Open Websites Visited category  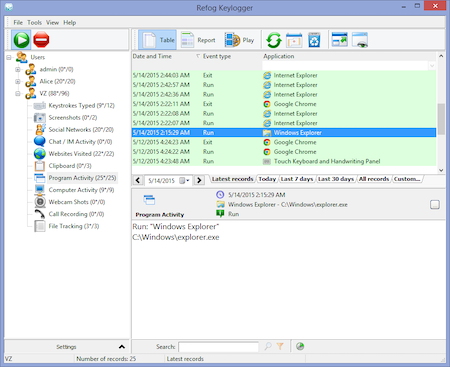point(81,154)
